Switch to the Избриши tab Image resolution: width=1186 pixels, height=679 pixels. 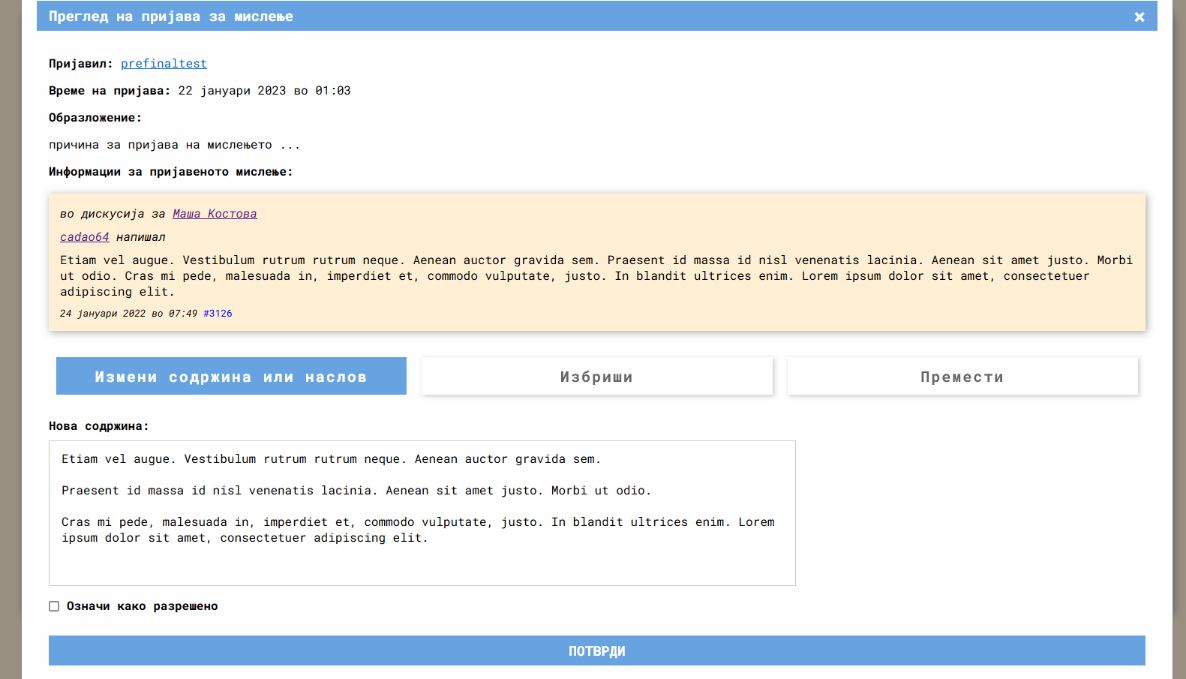(597, 377)
